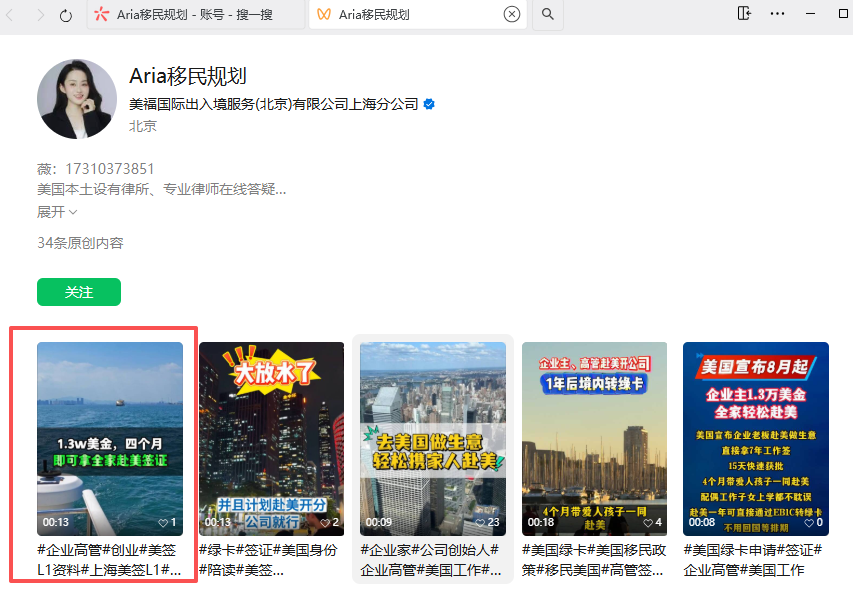Click the sidebar panel icon in title bar

point(744,14)
